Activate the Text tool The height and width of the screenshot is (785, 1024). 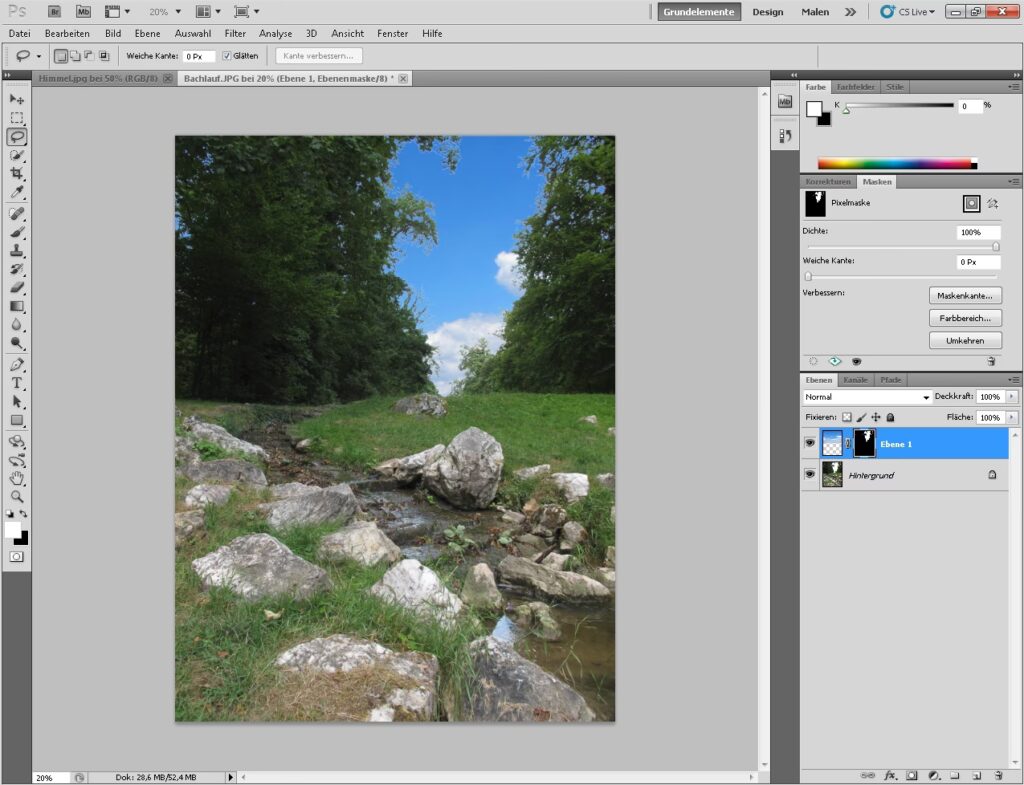click(17, 383)
